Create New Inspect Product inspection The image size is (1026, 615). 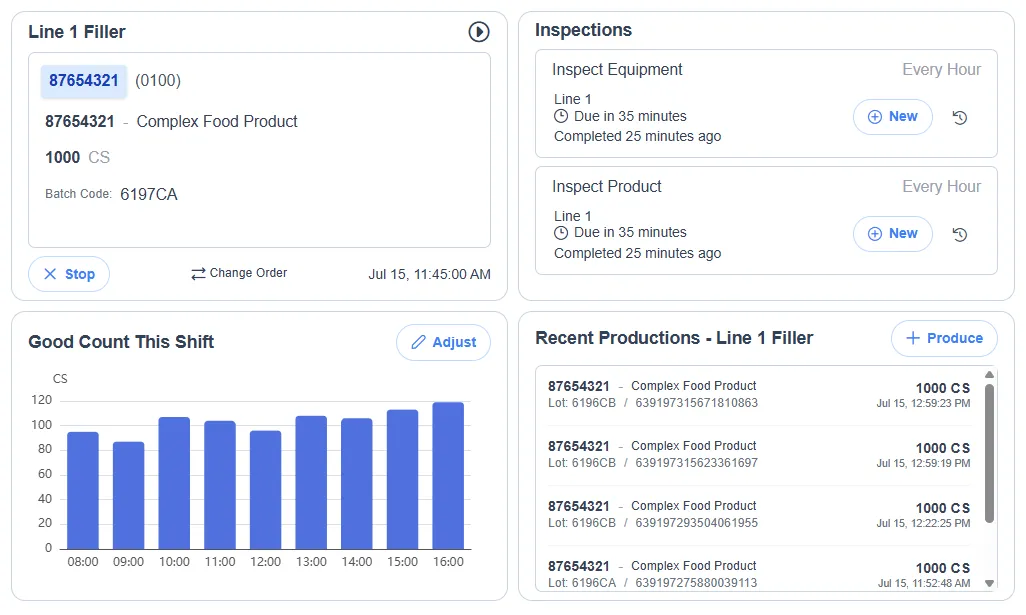(x=893, y=234)
